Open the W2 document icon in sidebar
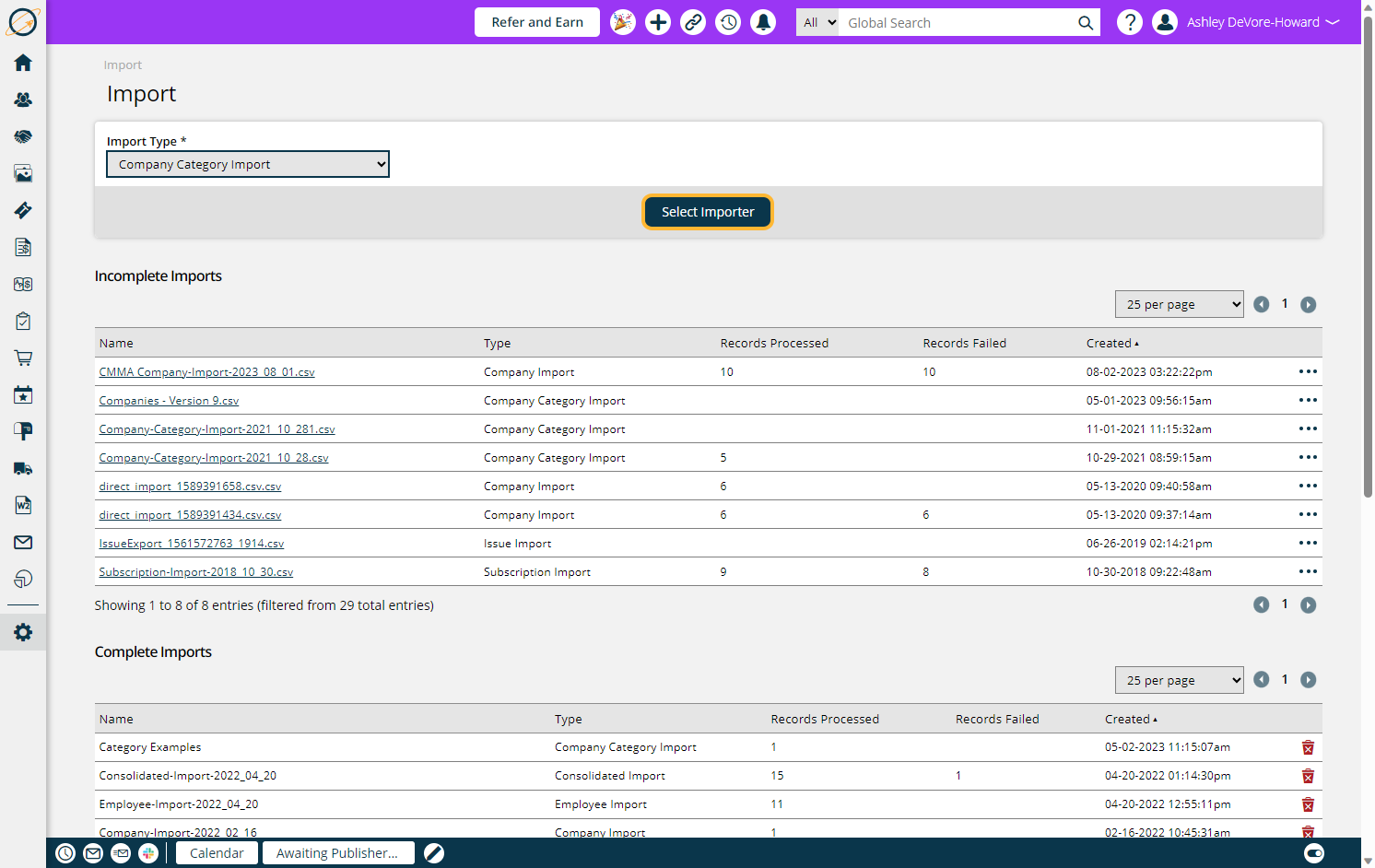Image resolution: width=1375 pixels, height=868 pixels. 23,505
